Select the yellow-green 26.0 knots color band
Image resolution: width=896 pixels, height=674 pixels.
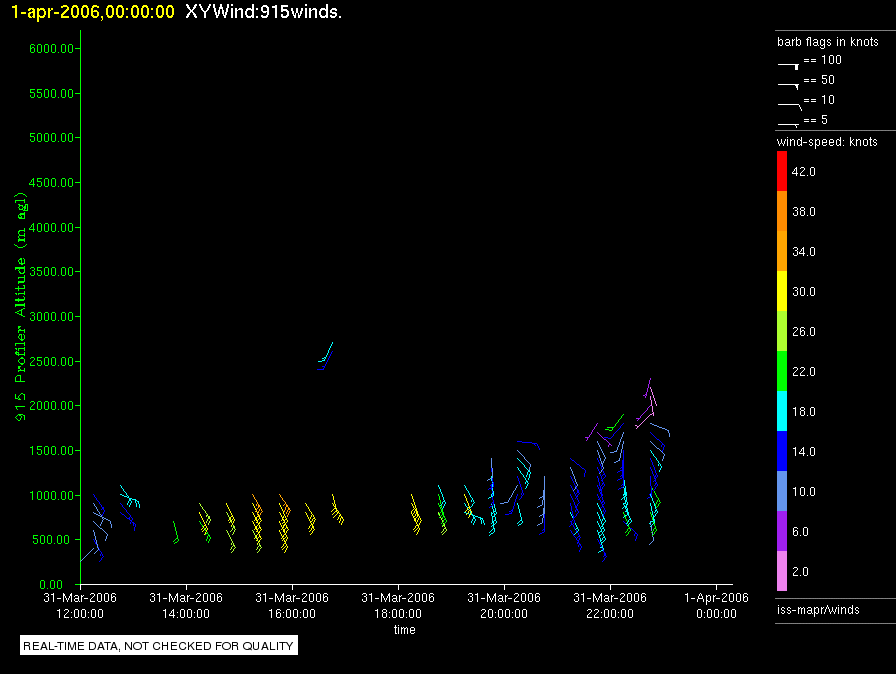(x=782, y=331)
